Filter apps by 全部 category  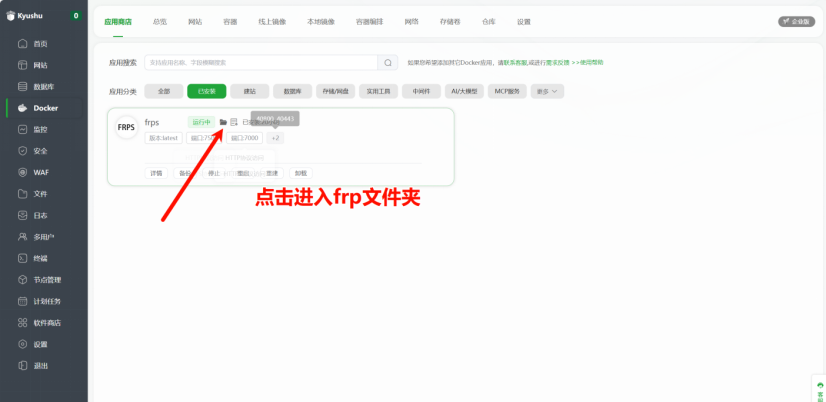coord(164,91)
